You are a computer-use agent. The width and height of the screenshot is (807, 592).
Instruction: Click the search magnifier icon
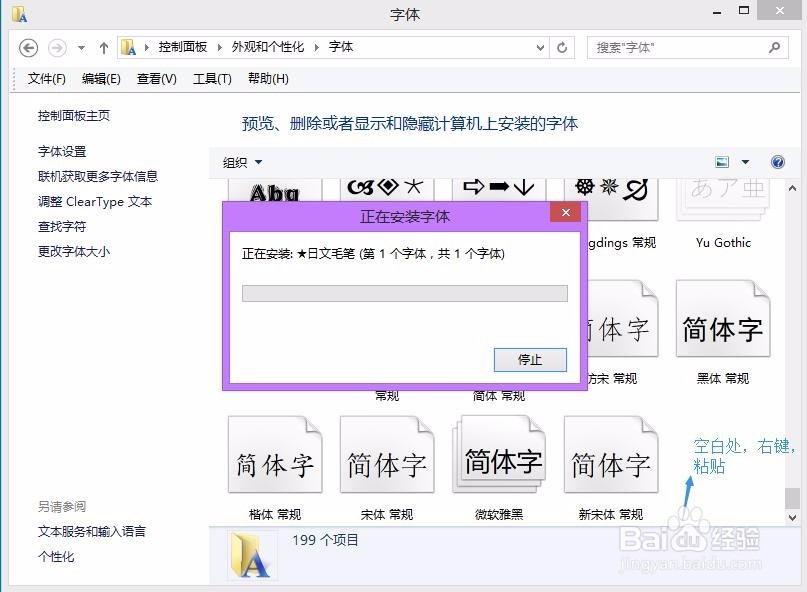pyautogui.click(x=775, y=47)
